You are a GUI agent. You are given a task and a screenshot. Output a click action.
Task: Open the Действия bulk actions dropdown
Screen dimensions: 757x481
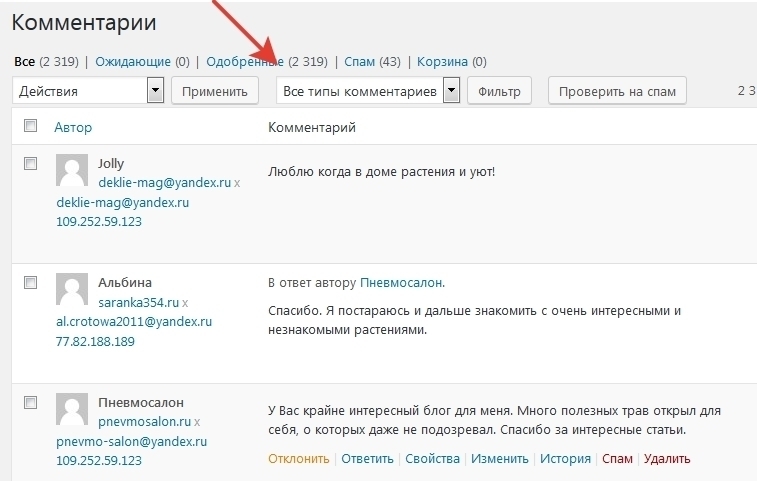[88, 91]
